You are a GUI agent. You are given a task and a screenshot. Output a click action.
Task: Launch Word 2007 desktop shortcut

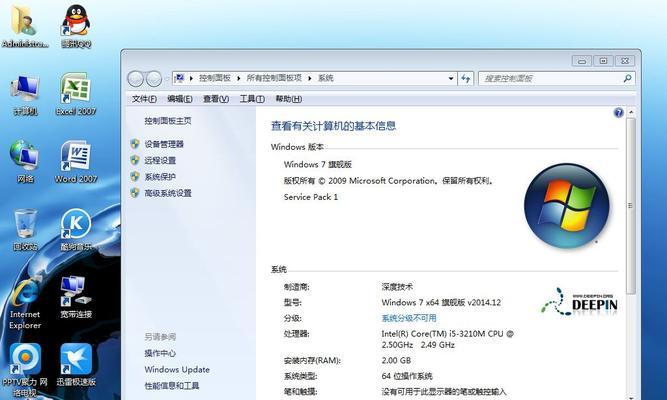pyautogui.click(x=76, y=162)
